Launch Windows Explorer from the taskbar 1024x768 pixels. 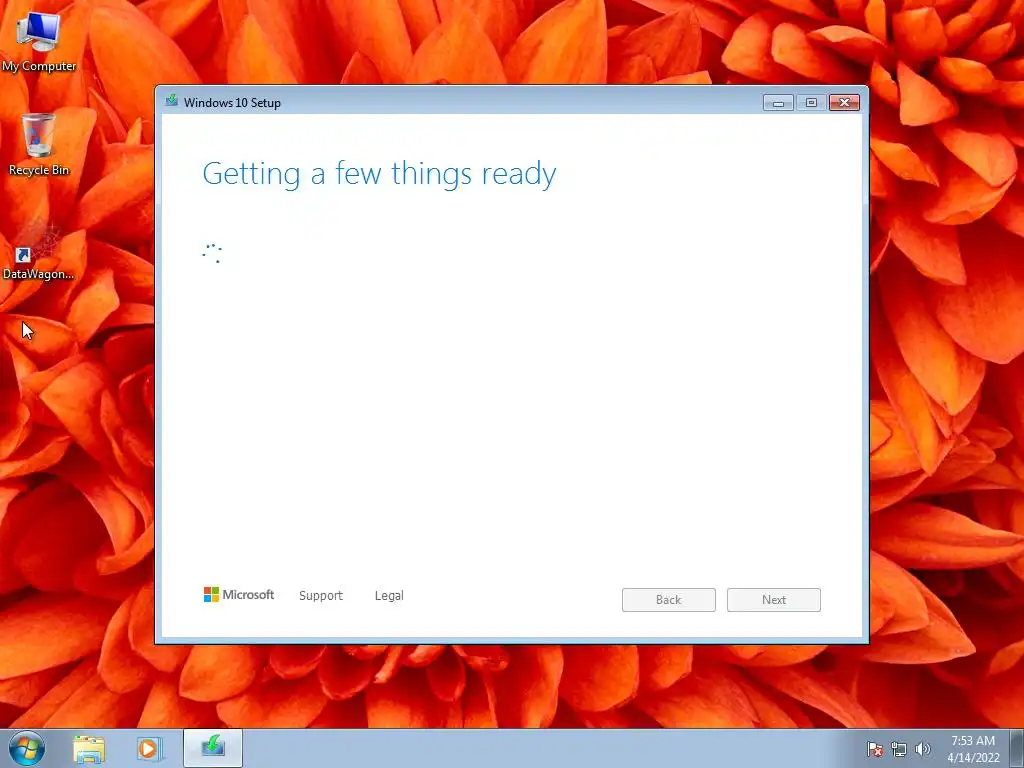pyautogui.click(x=89, y=748)
